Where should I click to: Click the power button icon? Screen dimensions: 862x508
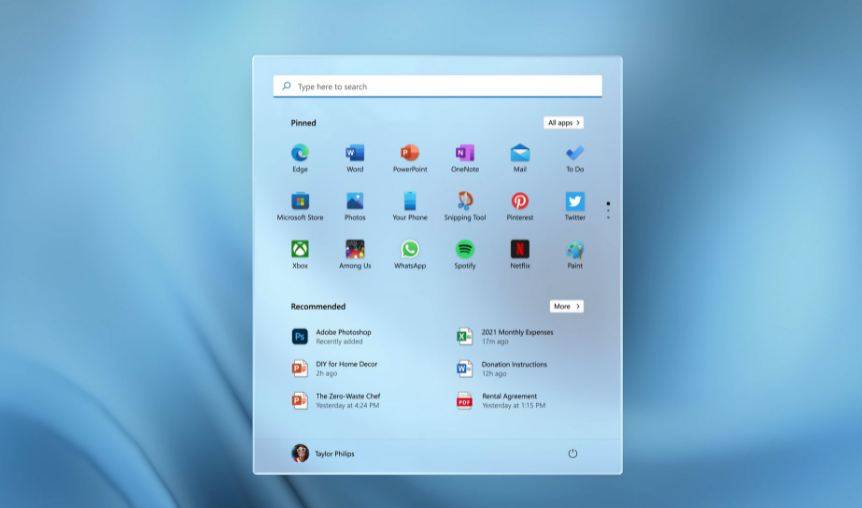[572, 454]
